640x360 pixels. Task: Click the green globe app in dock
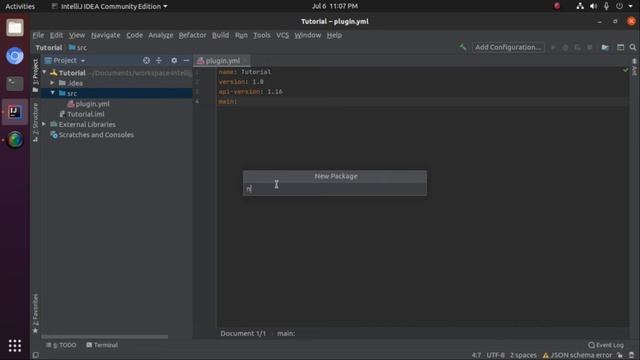point(15,140)
